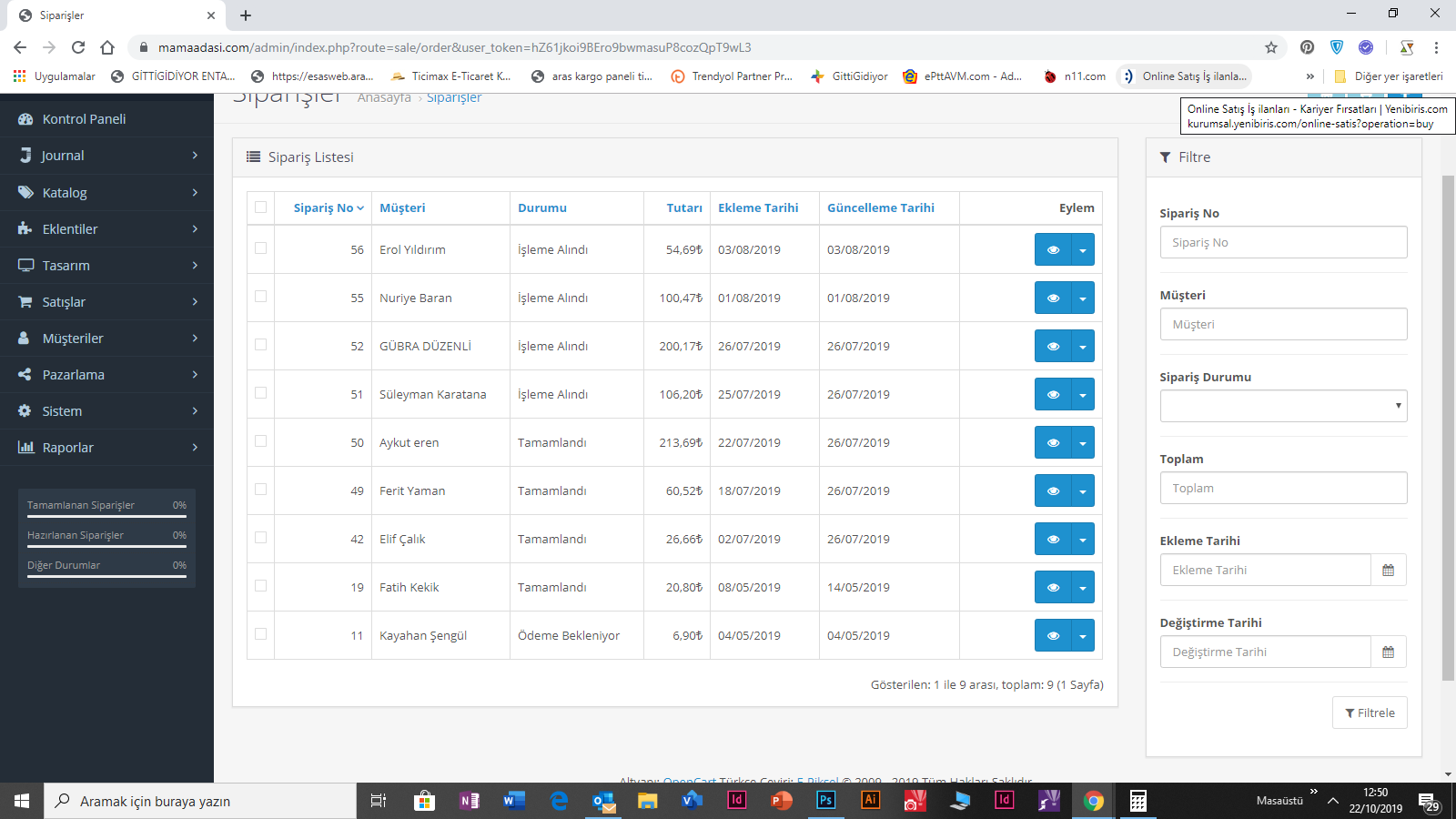Open File Explorer from the taskbar

(647, 801)
